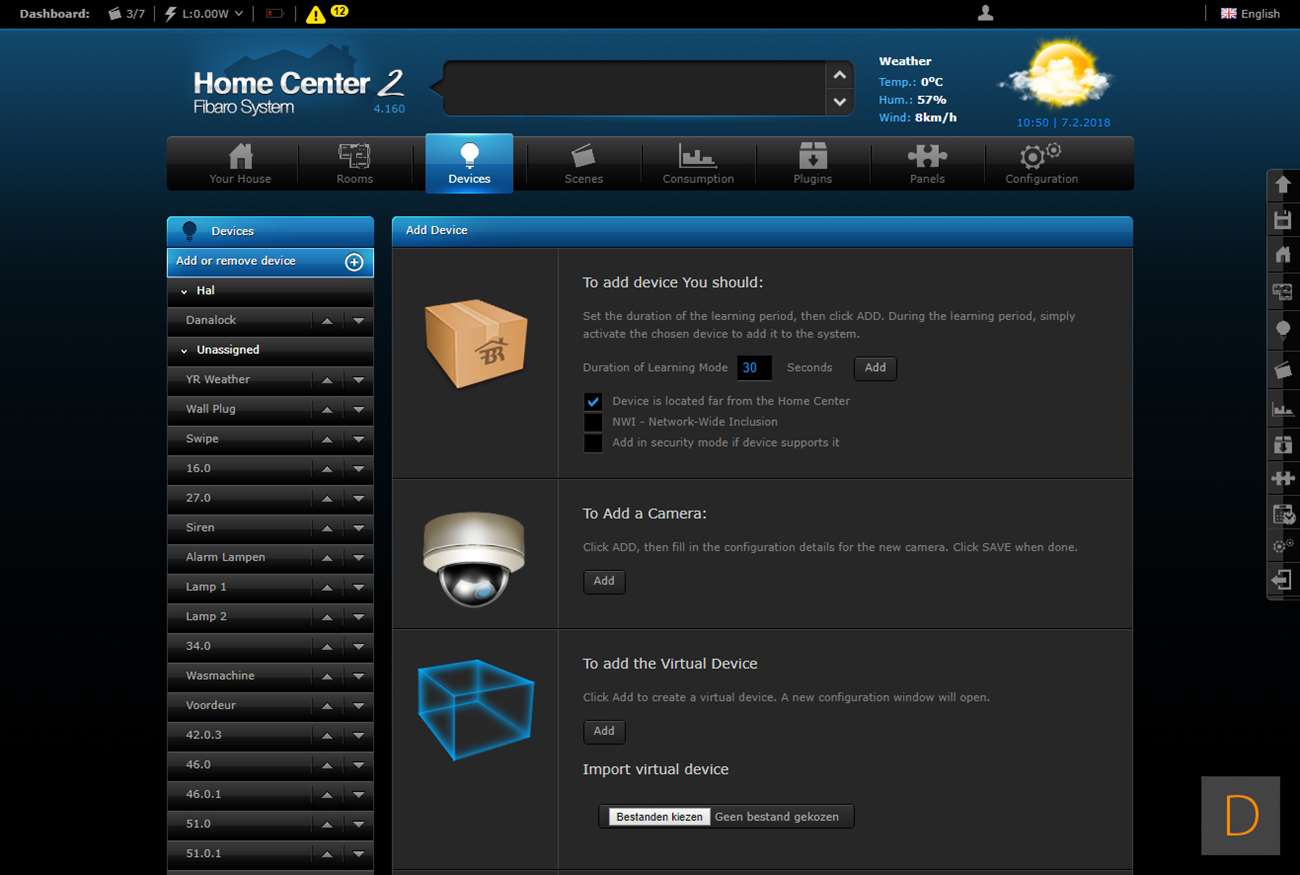Click the consumption chart icon in the side toolbar
Viewport: 1300px width, 875px height.
pyautogui.click(x=1283, y=408)
